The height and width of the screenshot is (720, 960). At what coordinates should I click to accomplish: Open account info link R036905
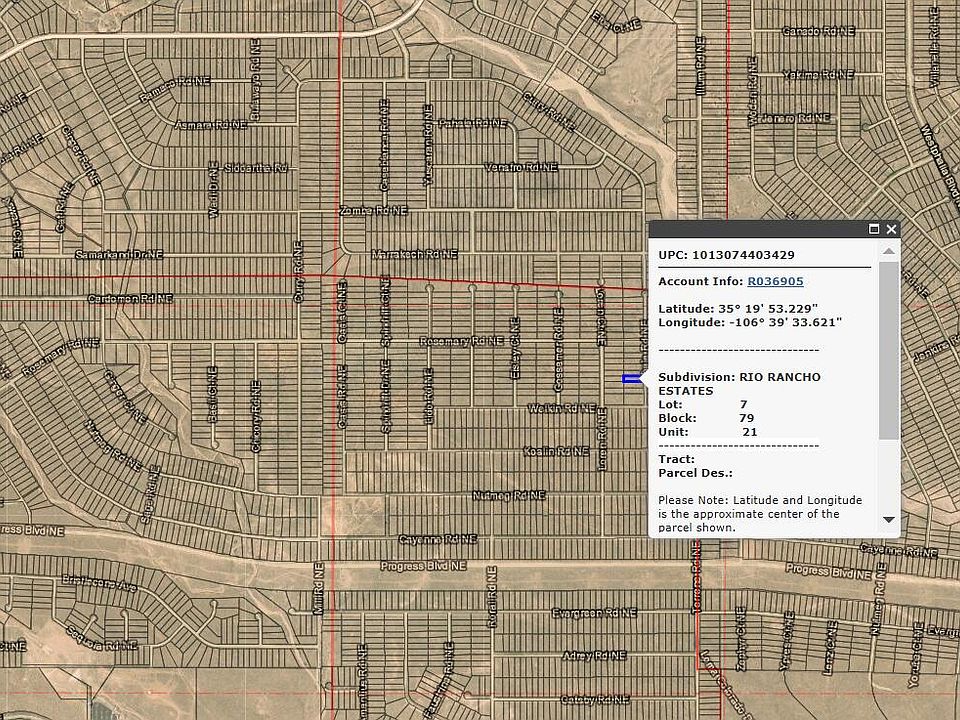(x=775, y=282)
